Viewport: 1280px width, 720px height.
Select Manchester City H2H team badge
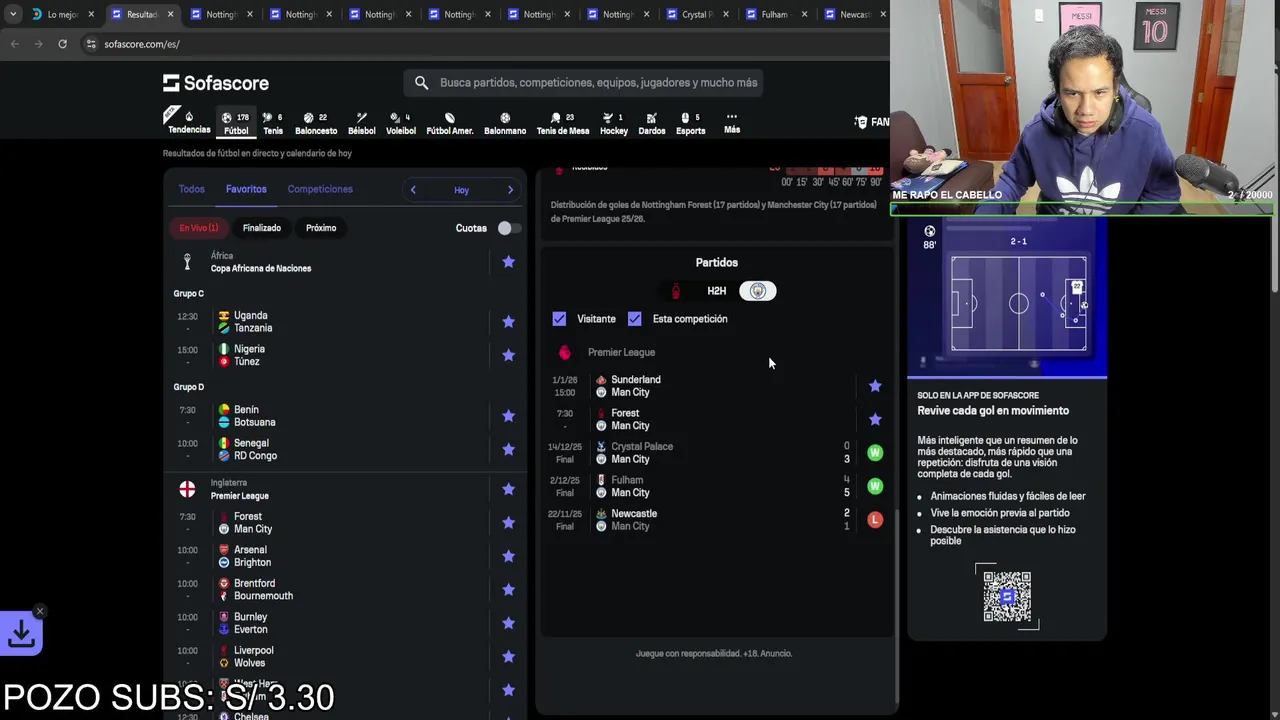coord(757,291)
